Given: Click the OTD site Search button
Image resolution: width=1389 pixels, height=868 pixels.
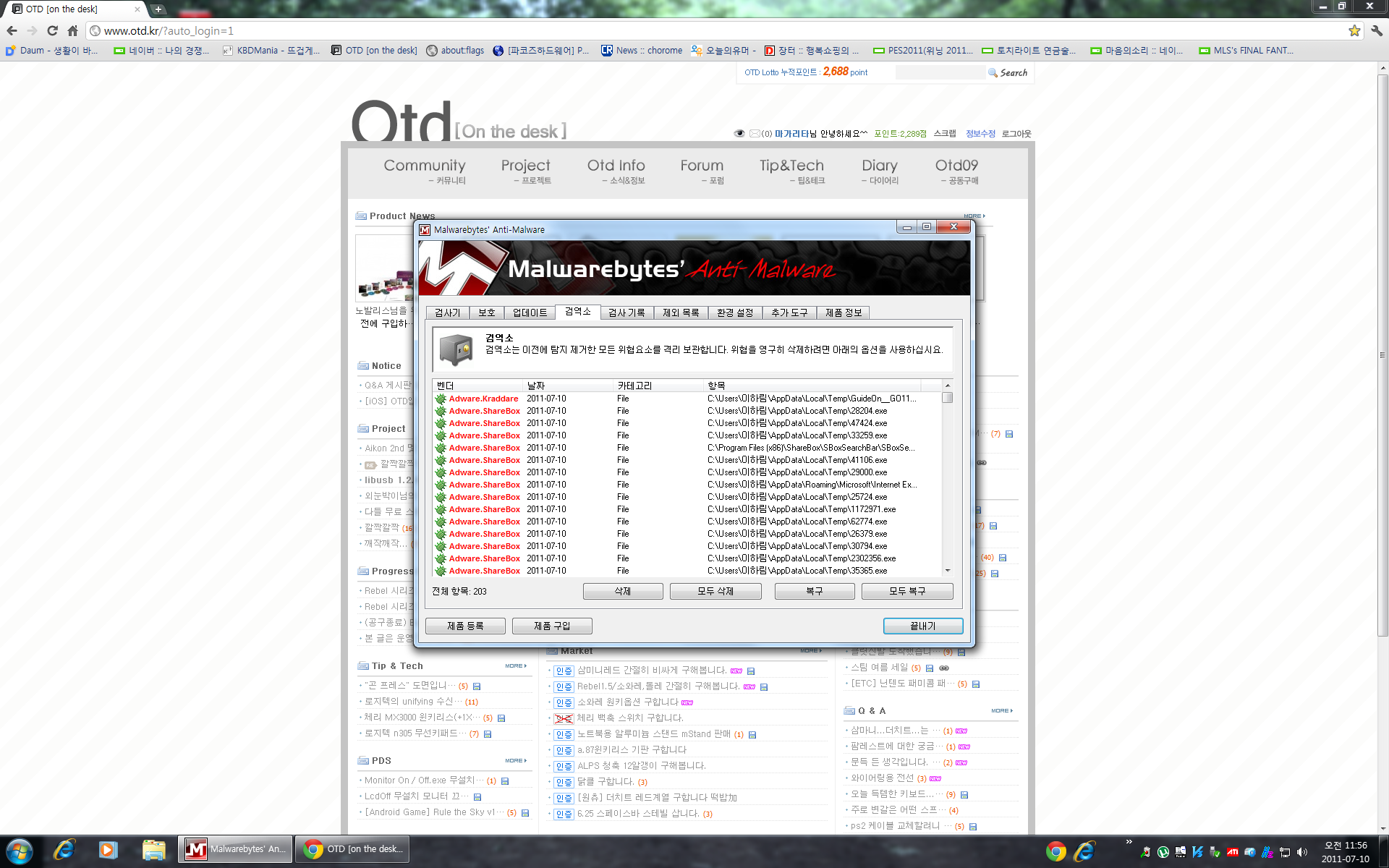Looking at the screenshot, I should coord(1008,72).
